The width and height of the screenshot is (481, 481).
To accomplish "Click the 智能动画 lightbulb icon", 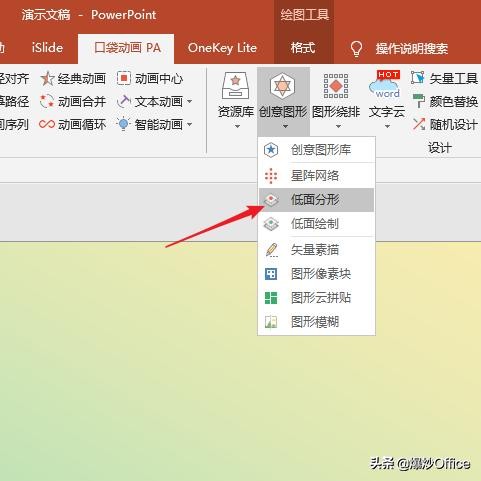I will click(x=123, y=124).
